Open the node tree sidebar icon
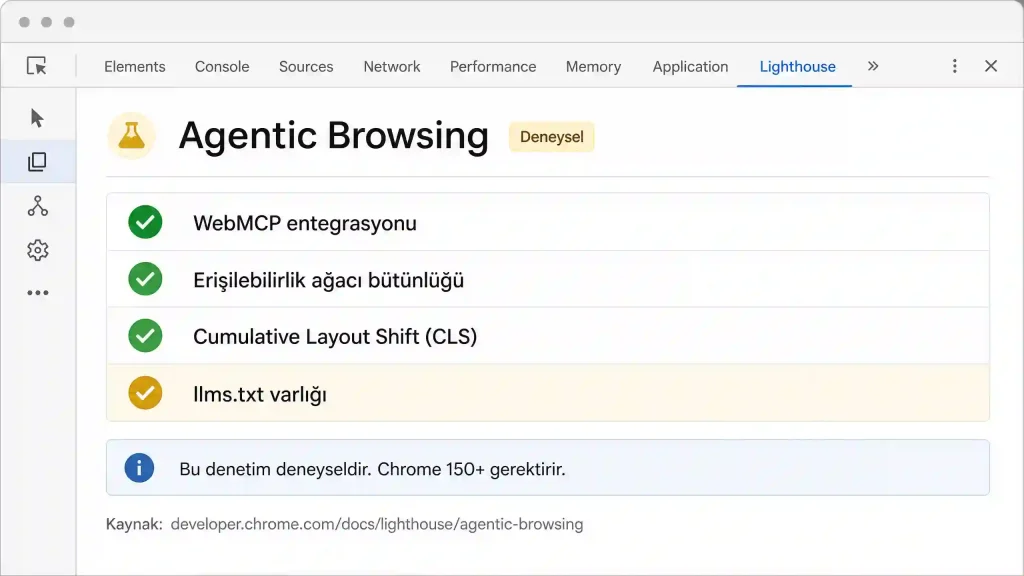 [x=38, y=206]
